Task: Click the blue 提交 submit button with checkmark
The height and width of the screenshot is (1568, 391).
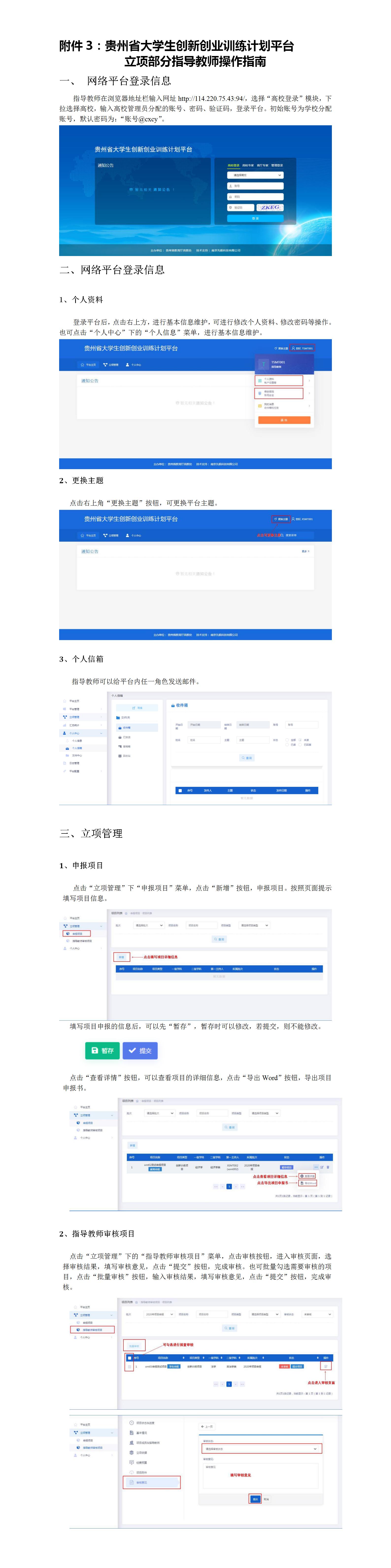Action: pyautogui.click(x=140, y=1051)
